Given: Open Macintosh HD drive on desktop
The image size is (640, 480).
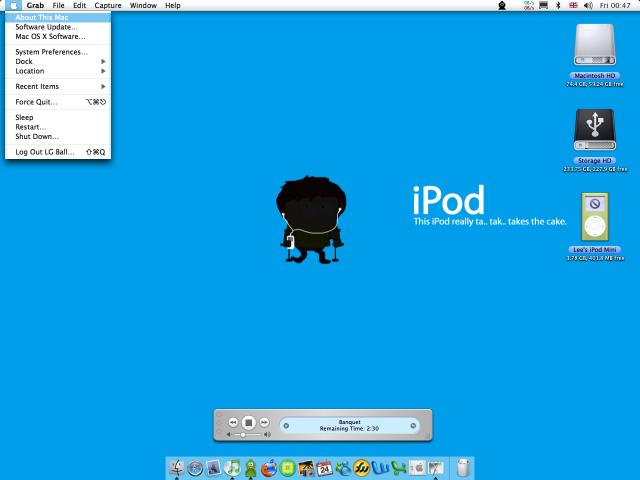Looking at the screenshot, I should (595, 45).
